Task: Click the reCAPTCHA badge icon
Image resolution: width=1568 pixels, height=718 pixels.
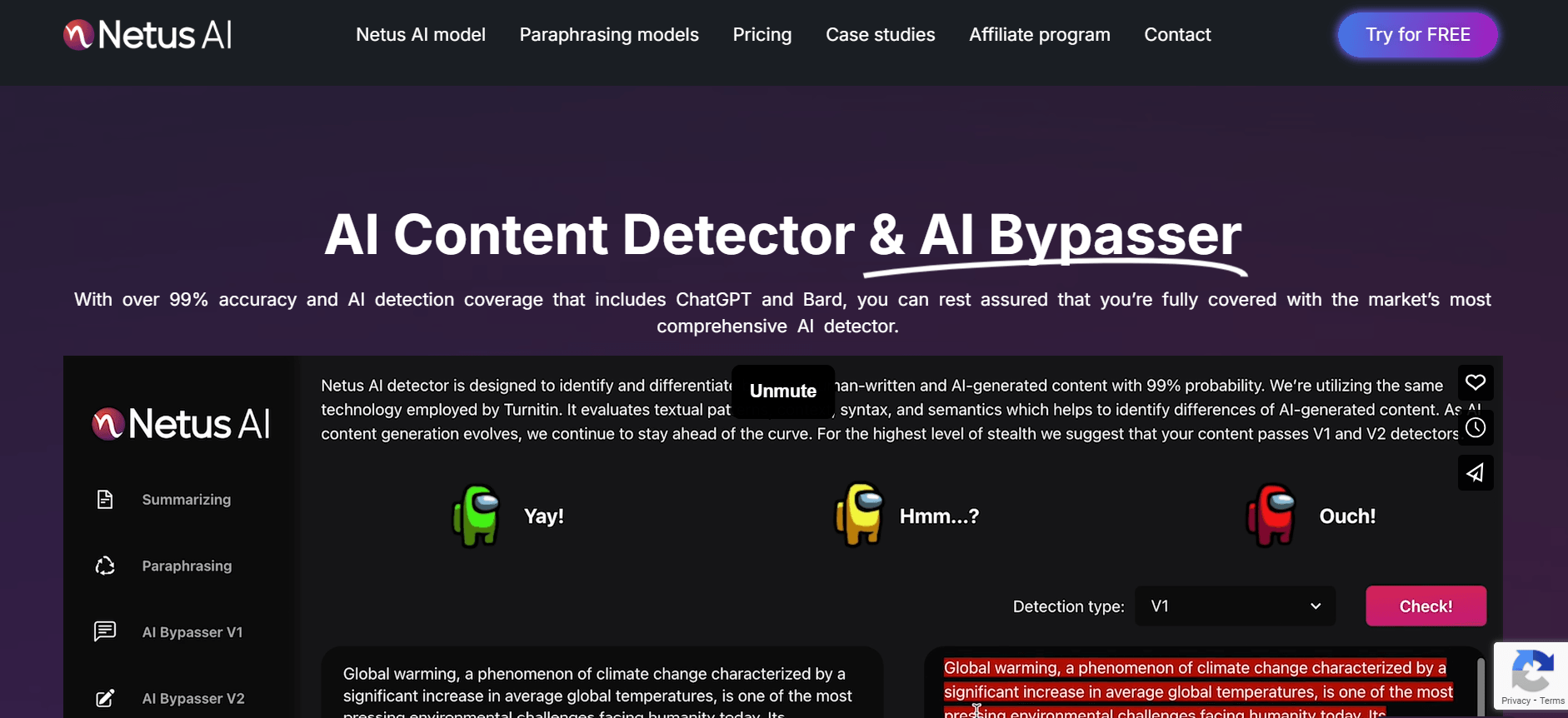Action: coord(1531,671)
